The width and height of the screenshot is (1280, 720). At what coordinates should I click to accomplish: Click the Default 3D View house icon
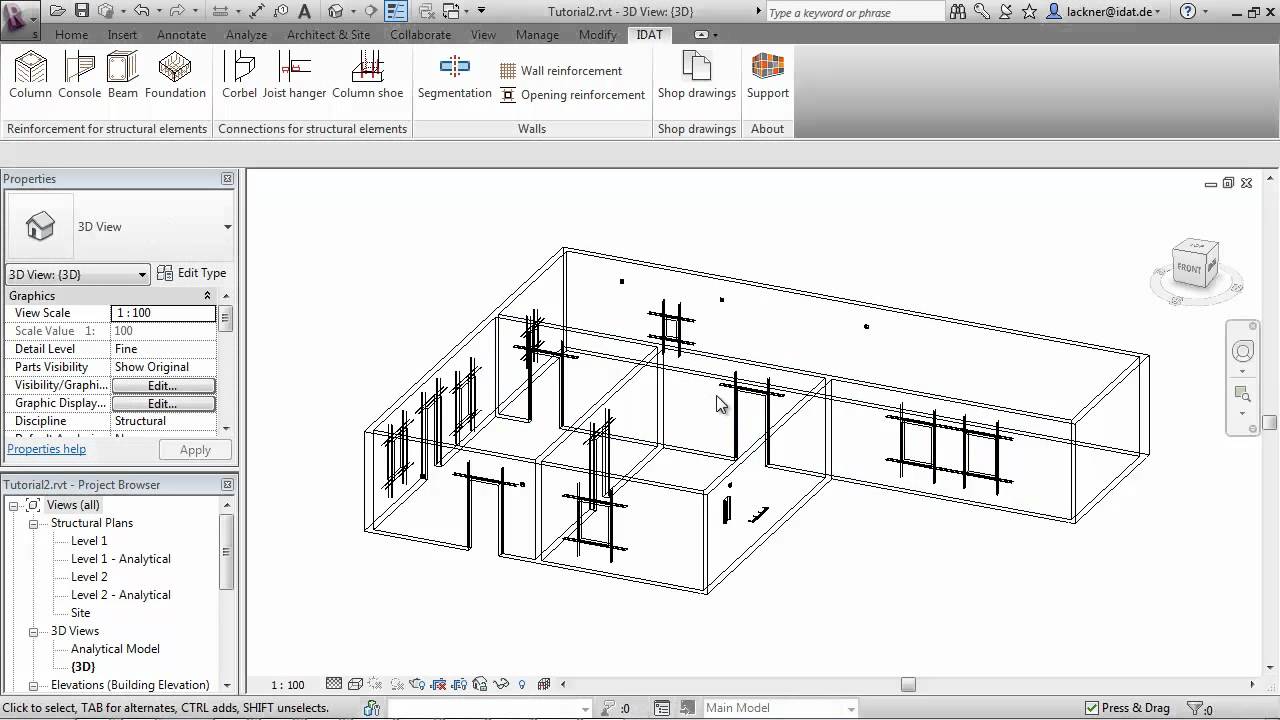coord(335,11)
